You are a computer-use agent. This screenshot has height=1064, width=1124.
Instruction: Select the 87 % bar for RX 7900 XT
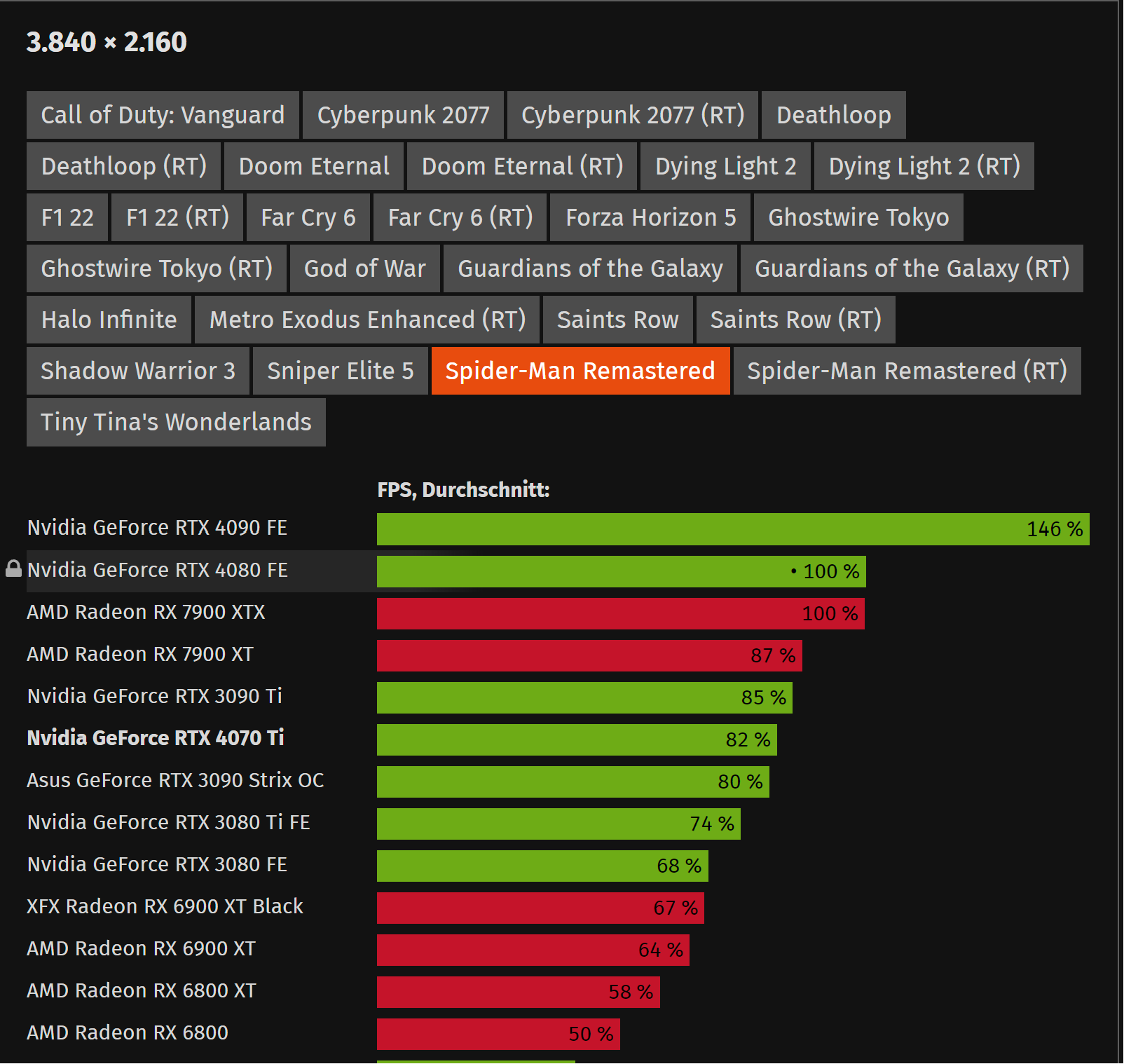click(x=589, y=655)
